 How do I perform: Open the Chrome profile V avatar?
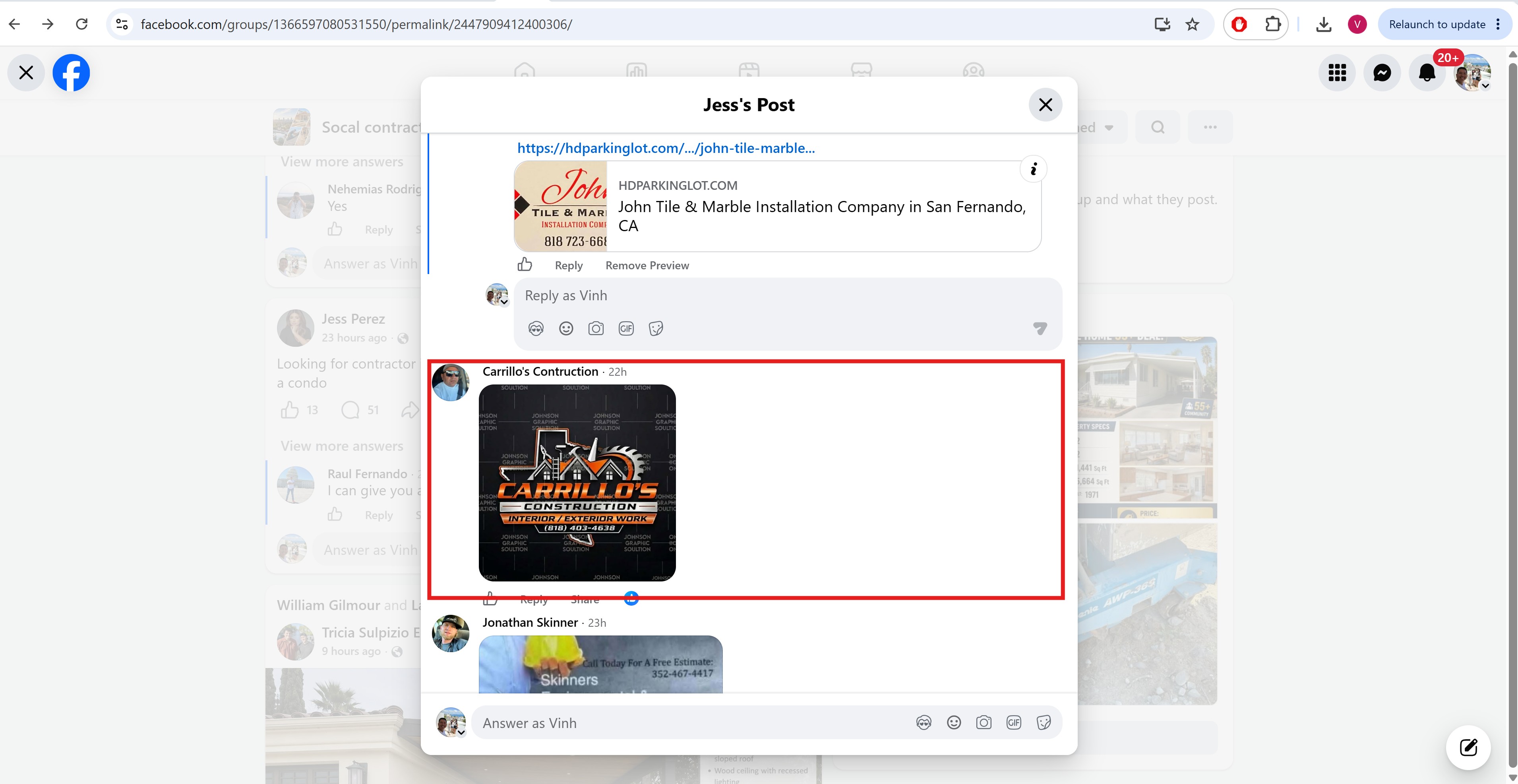(1357, 24)
